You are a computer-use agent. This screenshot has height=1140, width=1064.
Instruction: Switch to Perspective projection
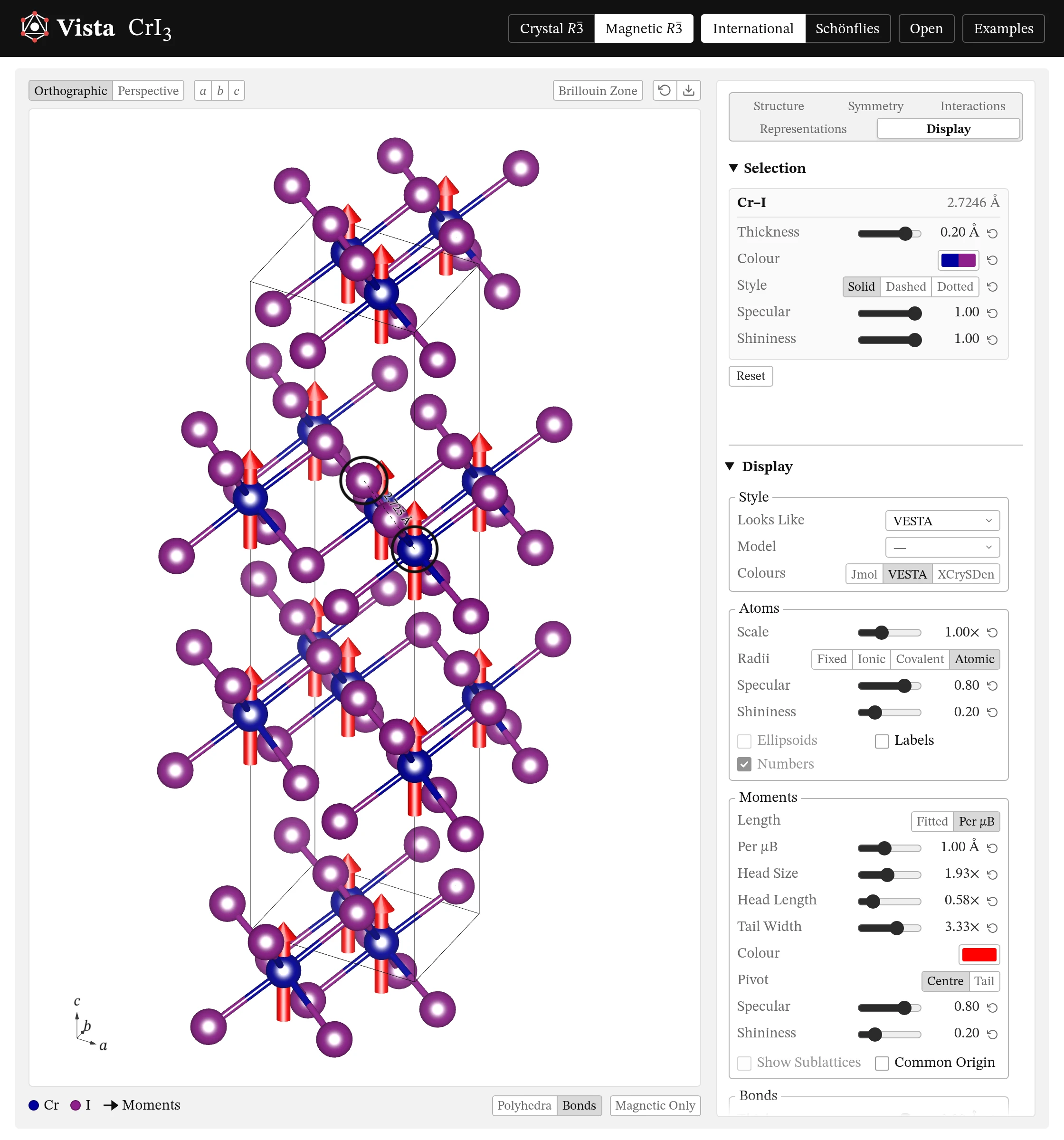148,91
